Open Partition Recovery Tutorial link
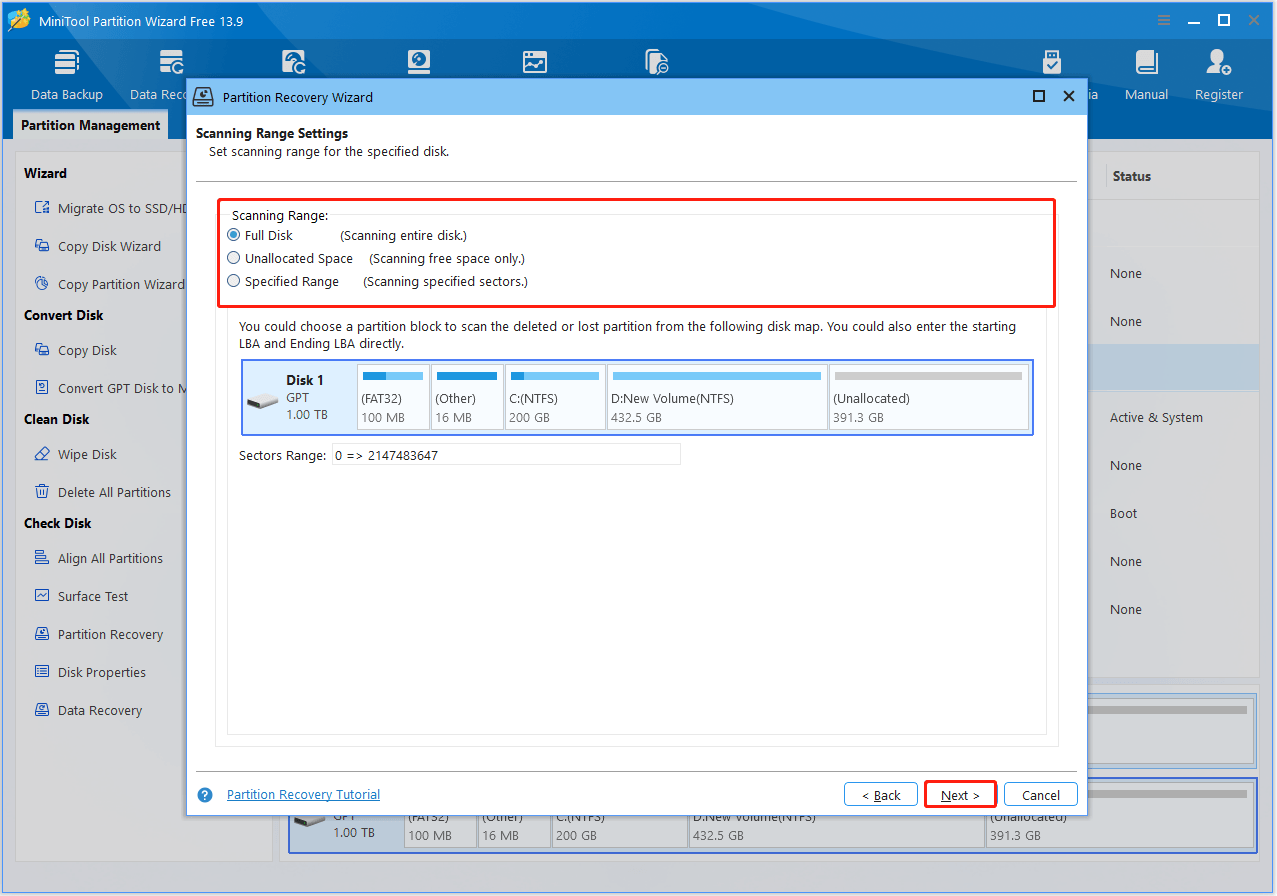The width and height of the screenshot is (1277, 896). [303, 795]
